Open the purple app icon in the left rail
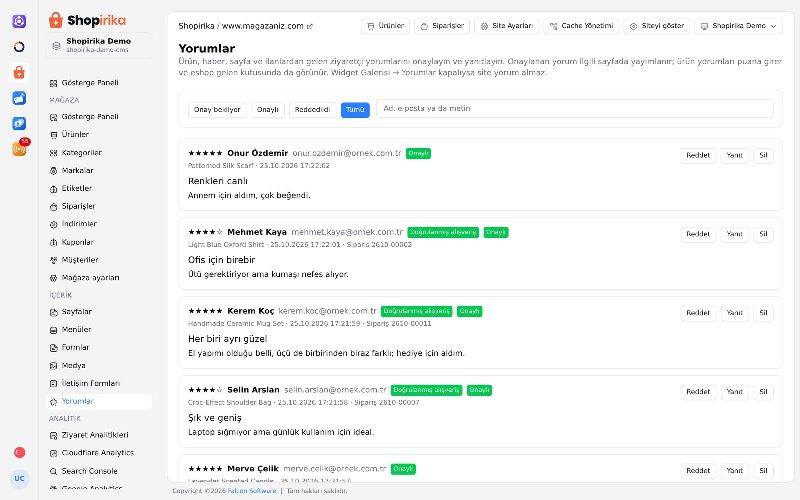The image size is (800, 500). 19,21
